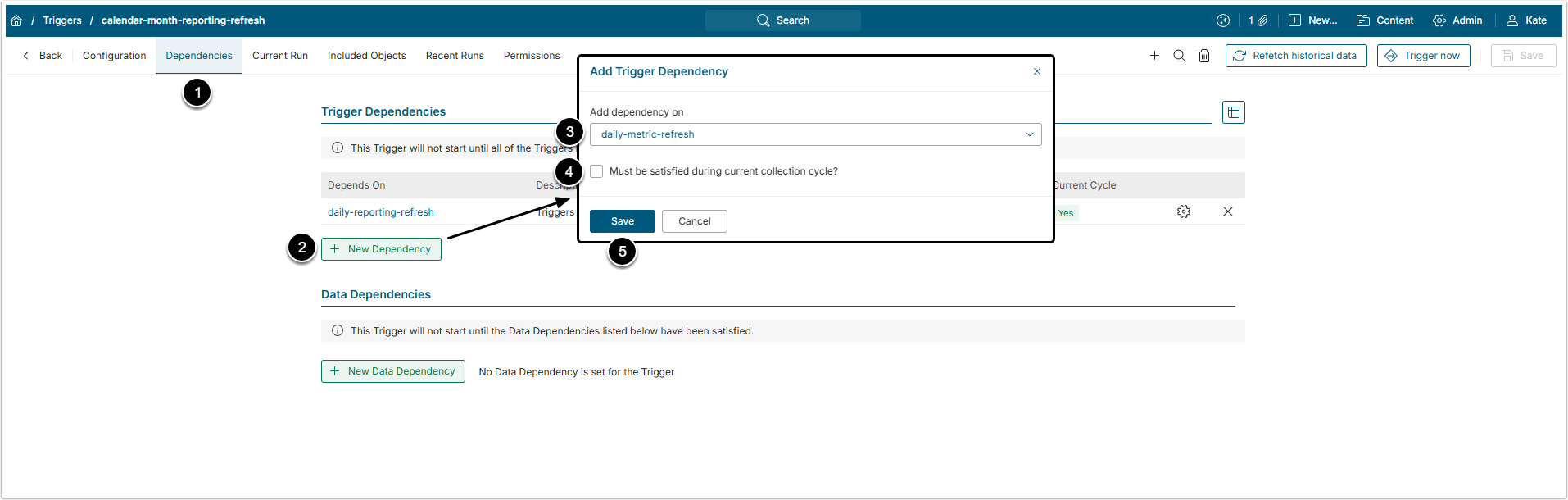This screenshot has width=1568, height=500.
Task: Open the gear settings for daily-reporting-refresh
Action: pyautogui.click(x=1184, y=211)
